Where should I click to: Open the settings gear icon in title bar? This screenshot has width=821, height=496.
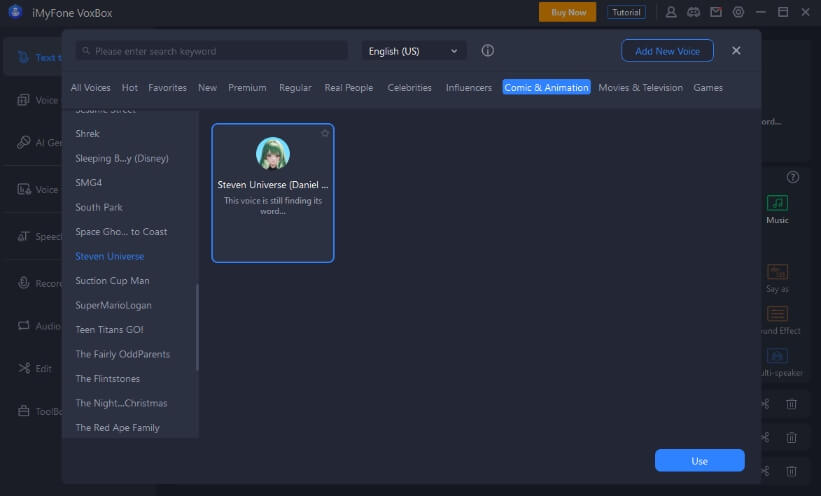[738, 12]
